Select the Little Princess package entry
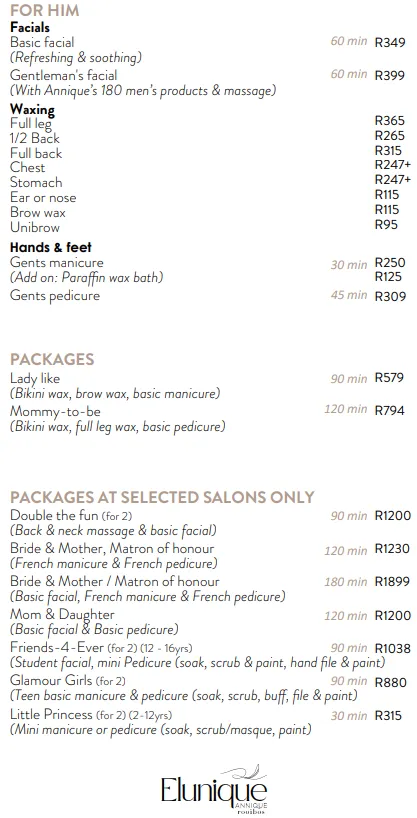 point(91,714)
